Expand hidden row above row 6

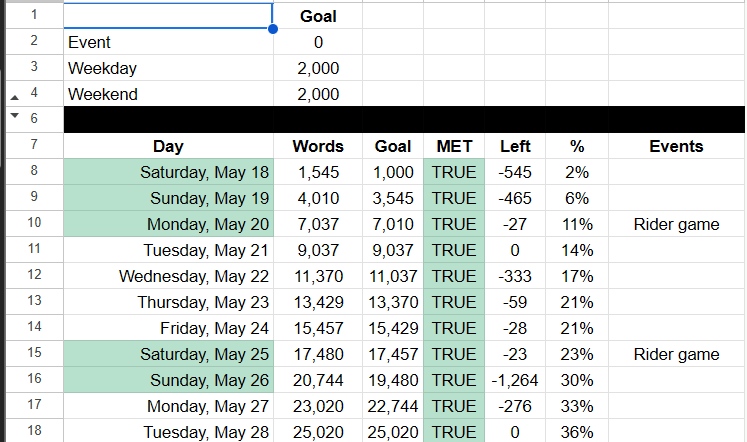point(15,115)
